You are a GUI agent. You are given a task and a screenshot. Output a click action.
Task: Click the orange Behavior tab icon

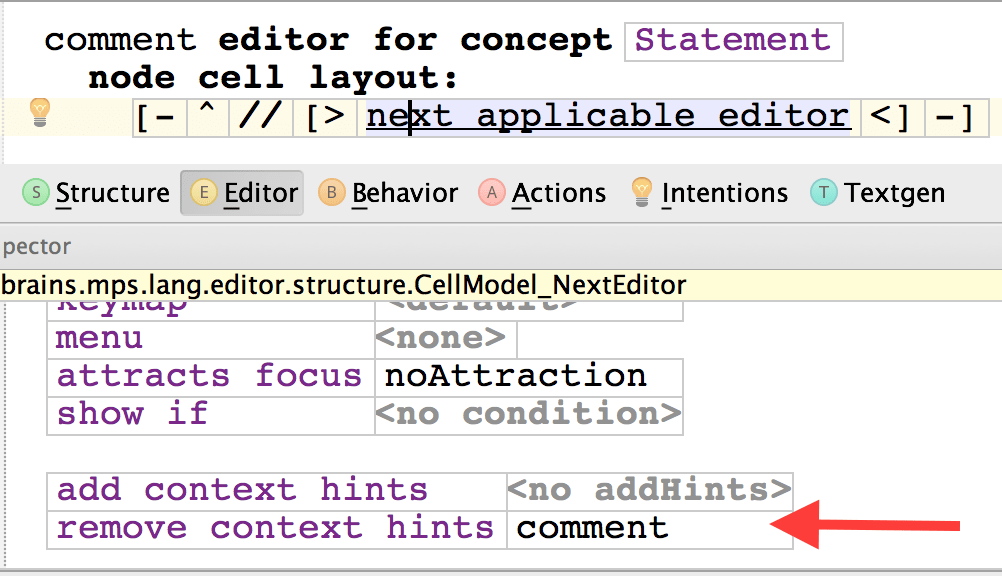332,192
